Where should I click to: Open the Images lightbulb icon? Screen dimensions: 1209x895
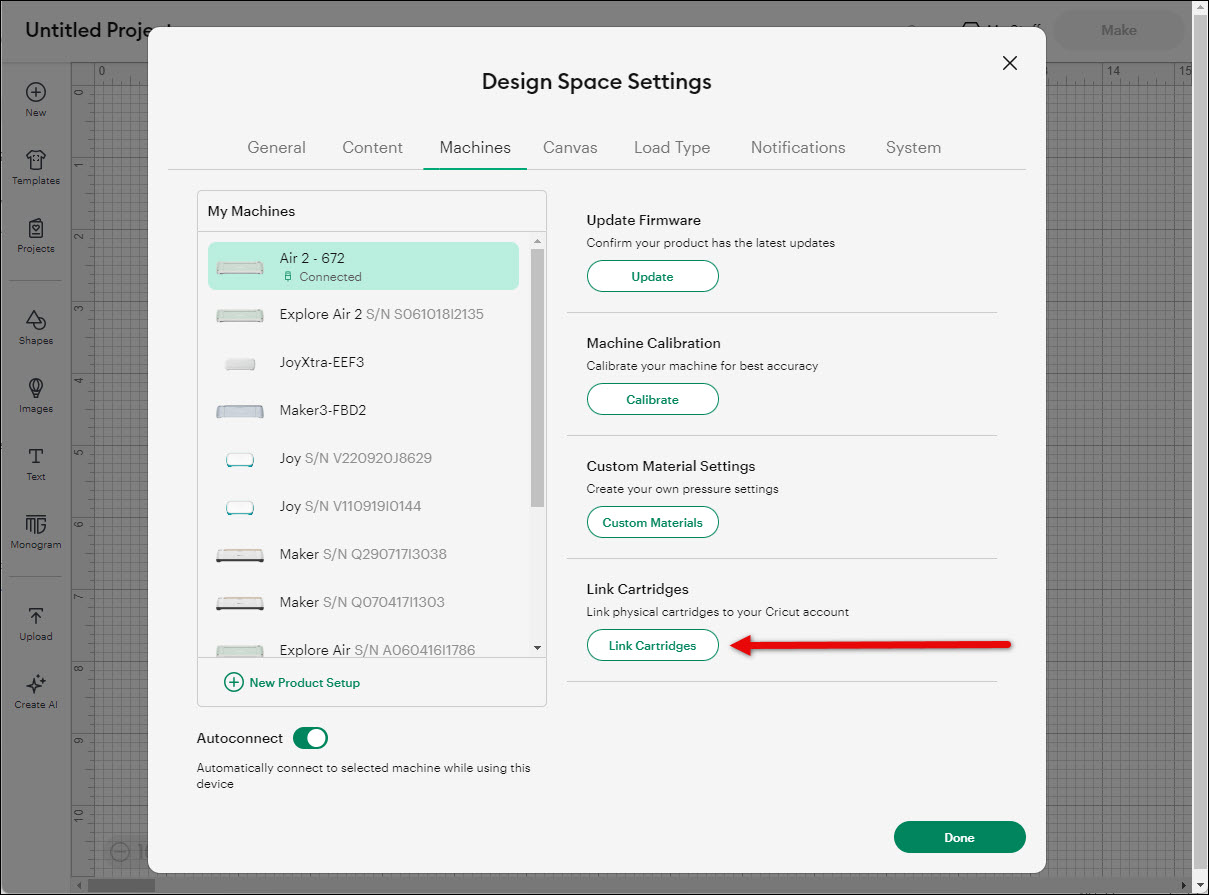click(x=36, y=389)
